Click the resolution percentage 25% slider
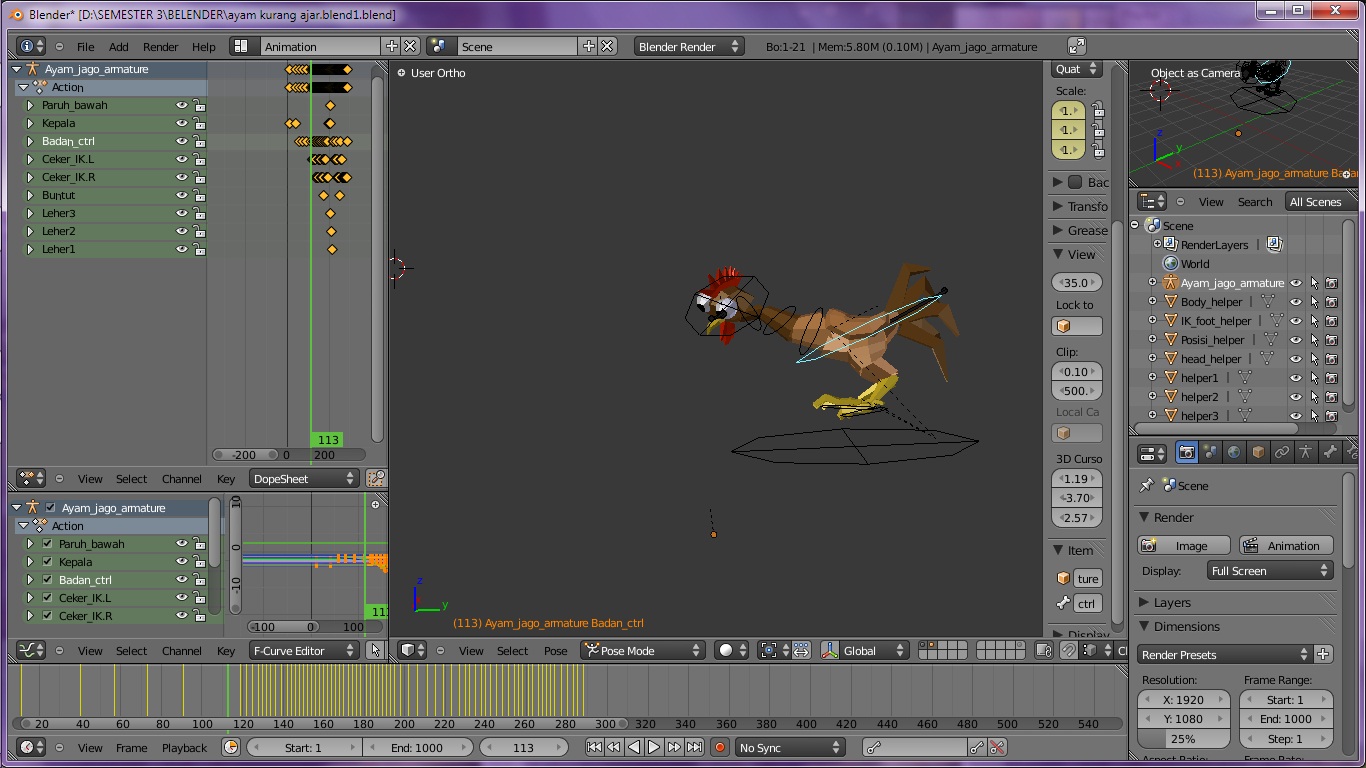This screenshot has width=1366, height=768. point(1183,739)
